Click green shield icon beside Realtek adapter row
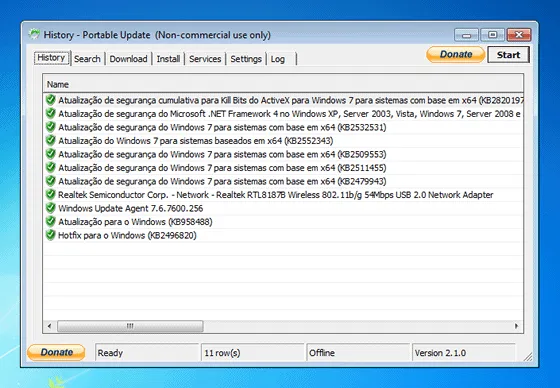 (x=51, y=194)
